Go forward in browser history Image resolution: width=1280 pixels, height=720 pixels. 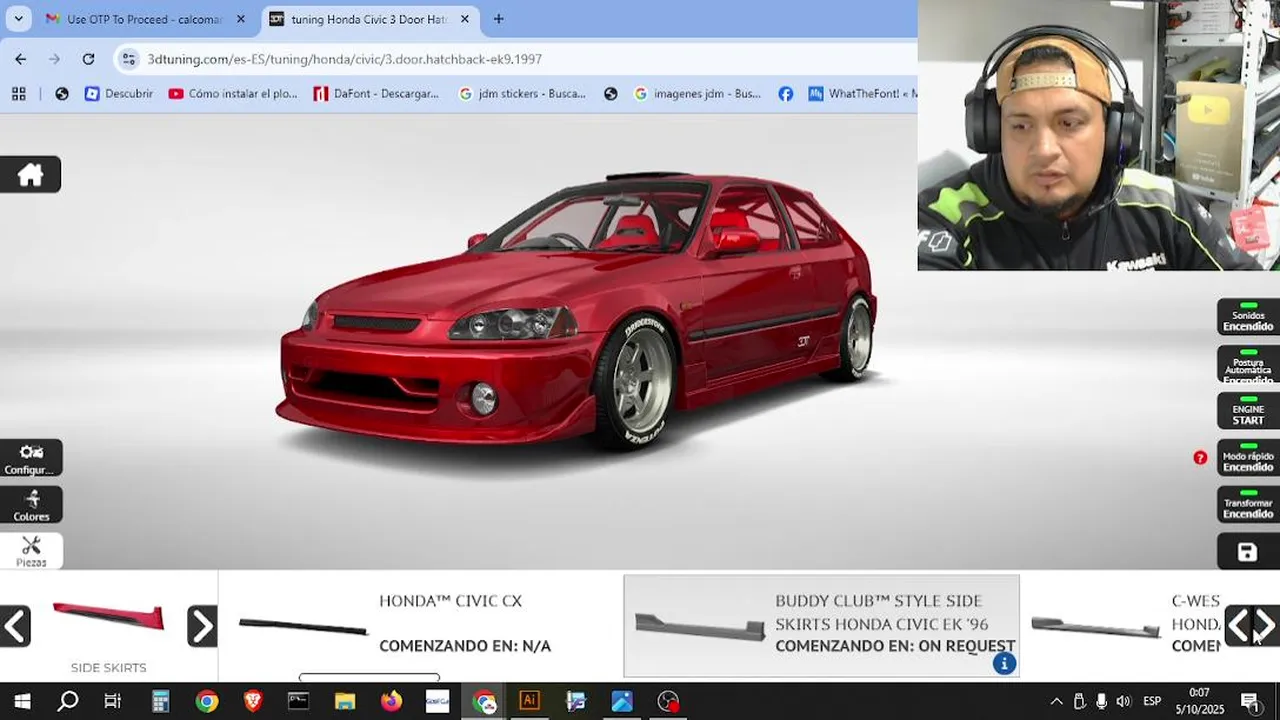(x=54, y=59)
